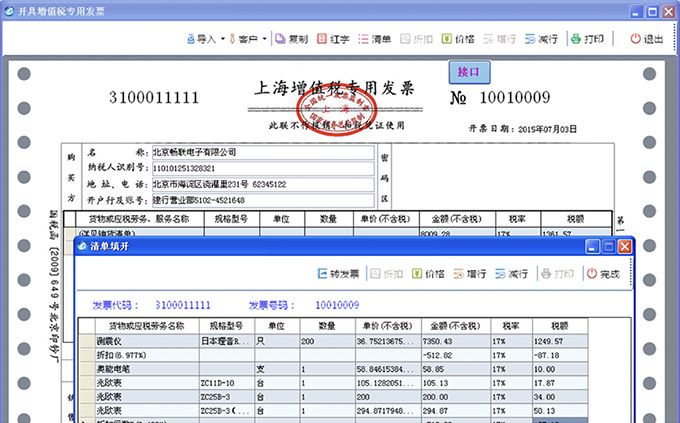
Task: Click the 客户 customer toolbar button
Action: (243, 39)
